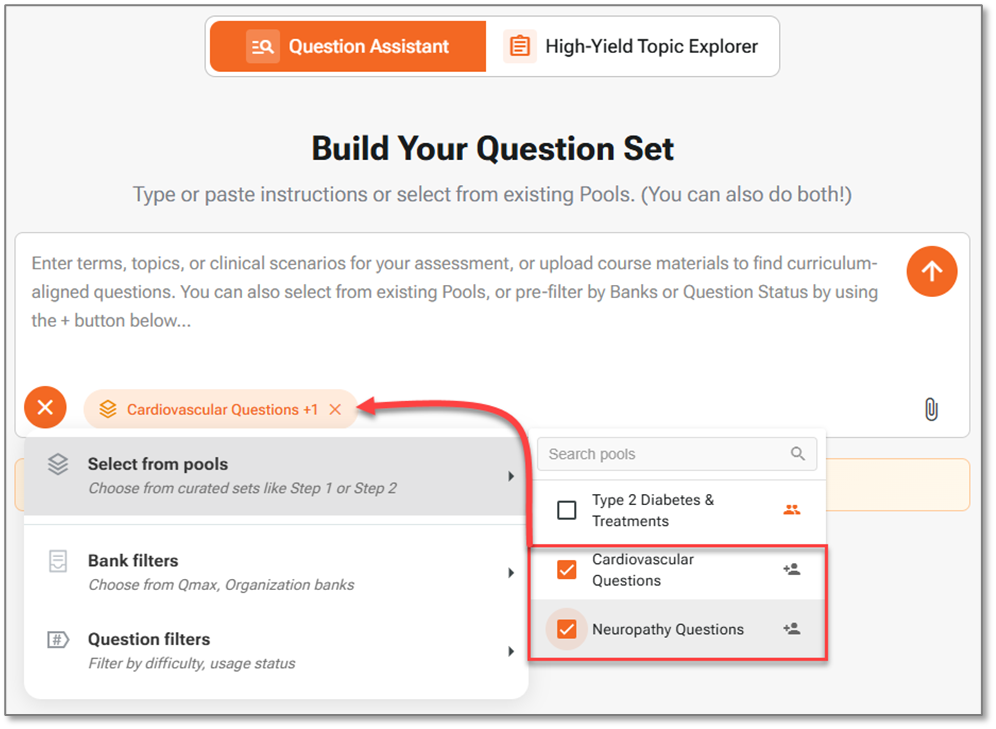Viewport: 996px width, 729px height.
Task: Click the orange submit arrow button
Action: pyautogui.click(x=932, y=271)
